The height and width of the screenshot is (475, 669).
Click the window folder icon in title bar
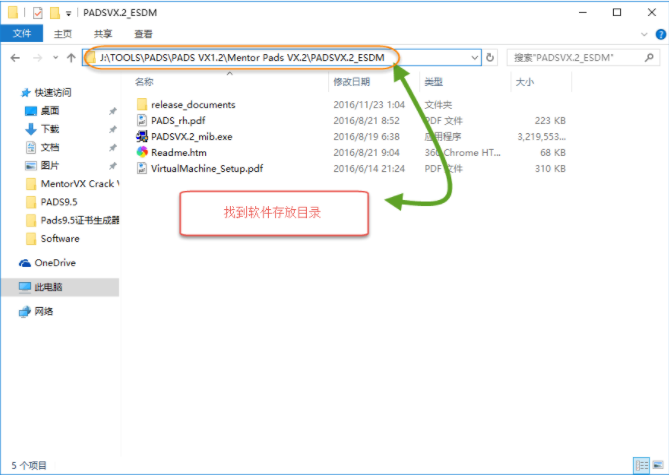pos(13,13)
